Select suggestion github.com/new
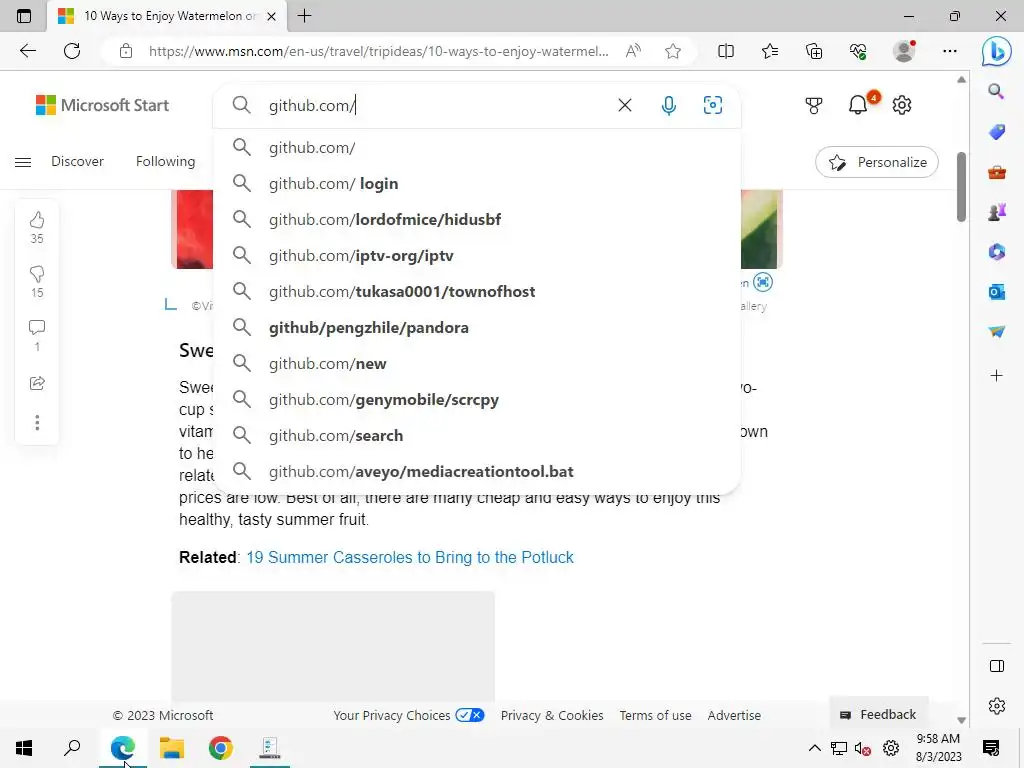Viewport: 1024px width, 768px height. (x=477, y=364)
